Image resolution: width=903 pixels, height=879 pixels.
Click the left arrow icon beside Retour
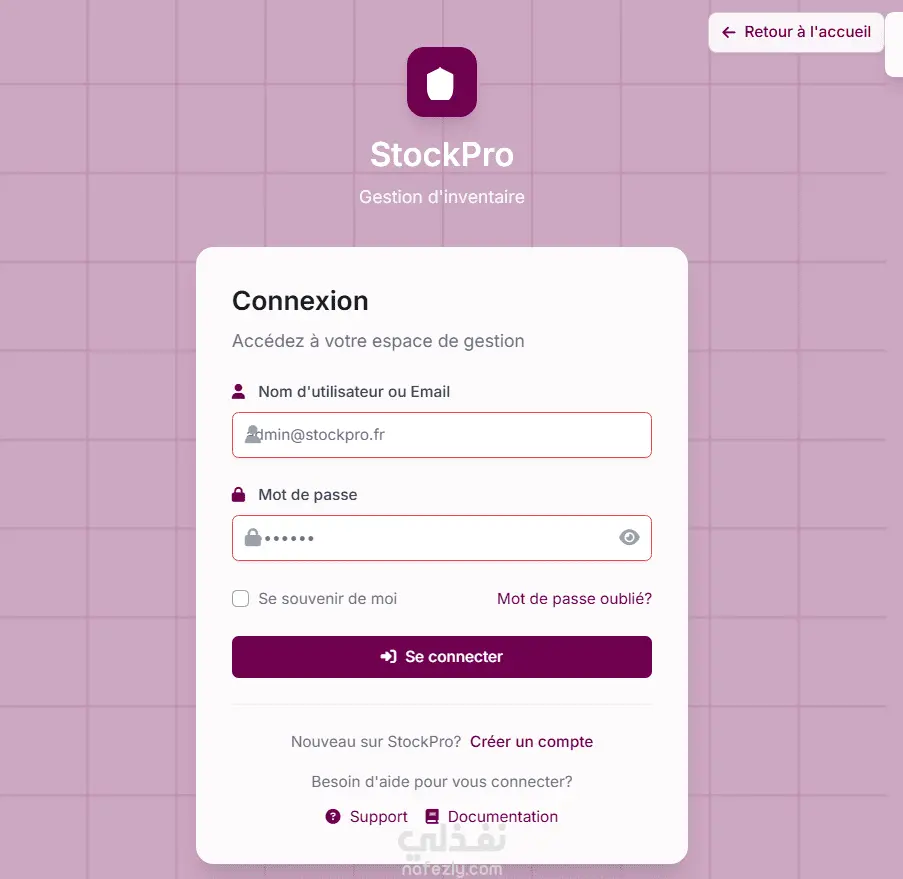[x=729, y=33]
